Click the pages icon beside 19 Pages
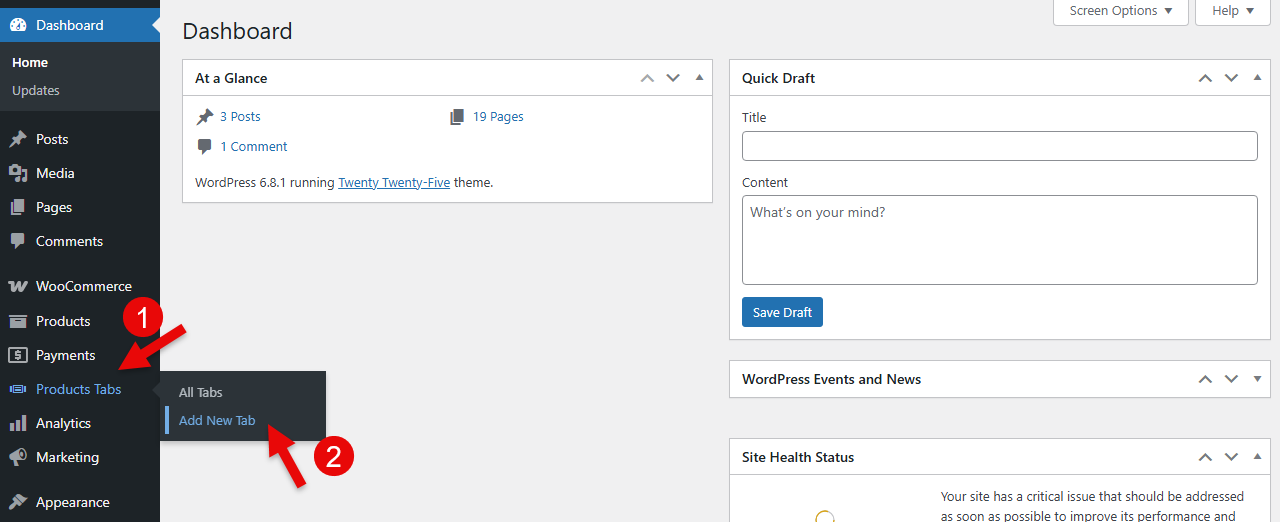This screenshot has width=1280, height=522. tap(457, 117)
